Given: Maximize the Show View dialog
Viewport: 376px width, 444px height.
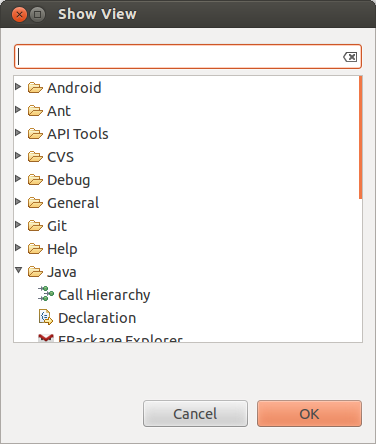Looking at the screenshot, I should click(x=38, y=14).
